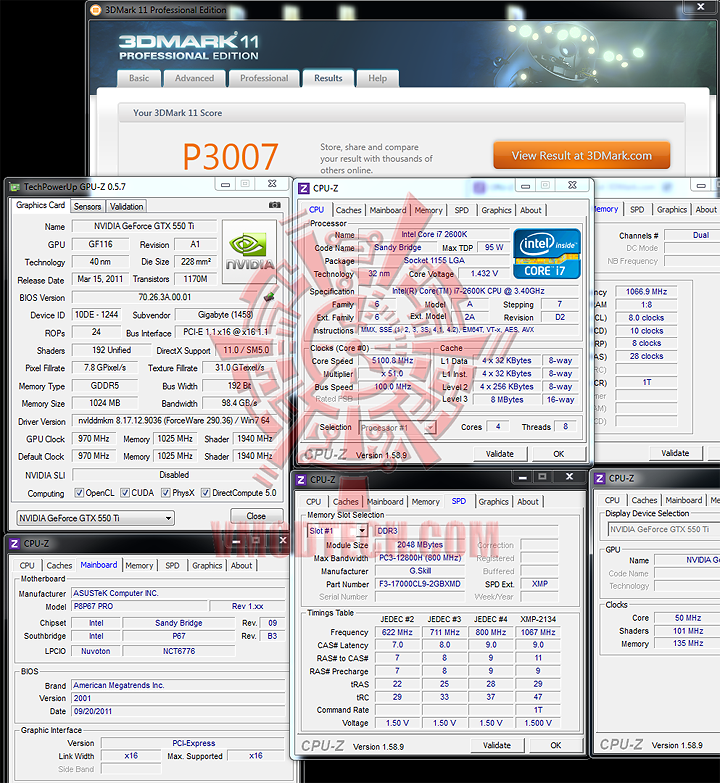Open the NVIDIA GeForce GTX 550 Ti dropdown in GPU-Z
Viewport: 720px width, 783px height.
tap(95, 518)
